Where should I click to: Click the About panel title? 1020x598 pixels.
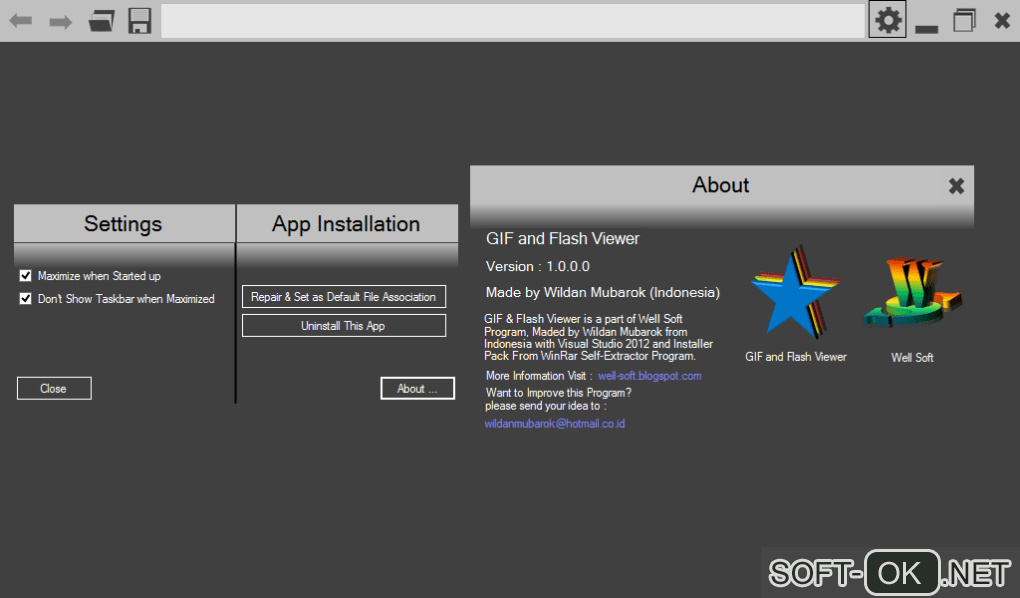[x=720, y=185]
